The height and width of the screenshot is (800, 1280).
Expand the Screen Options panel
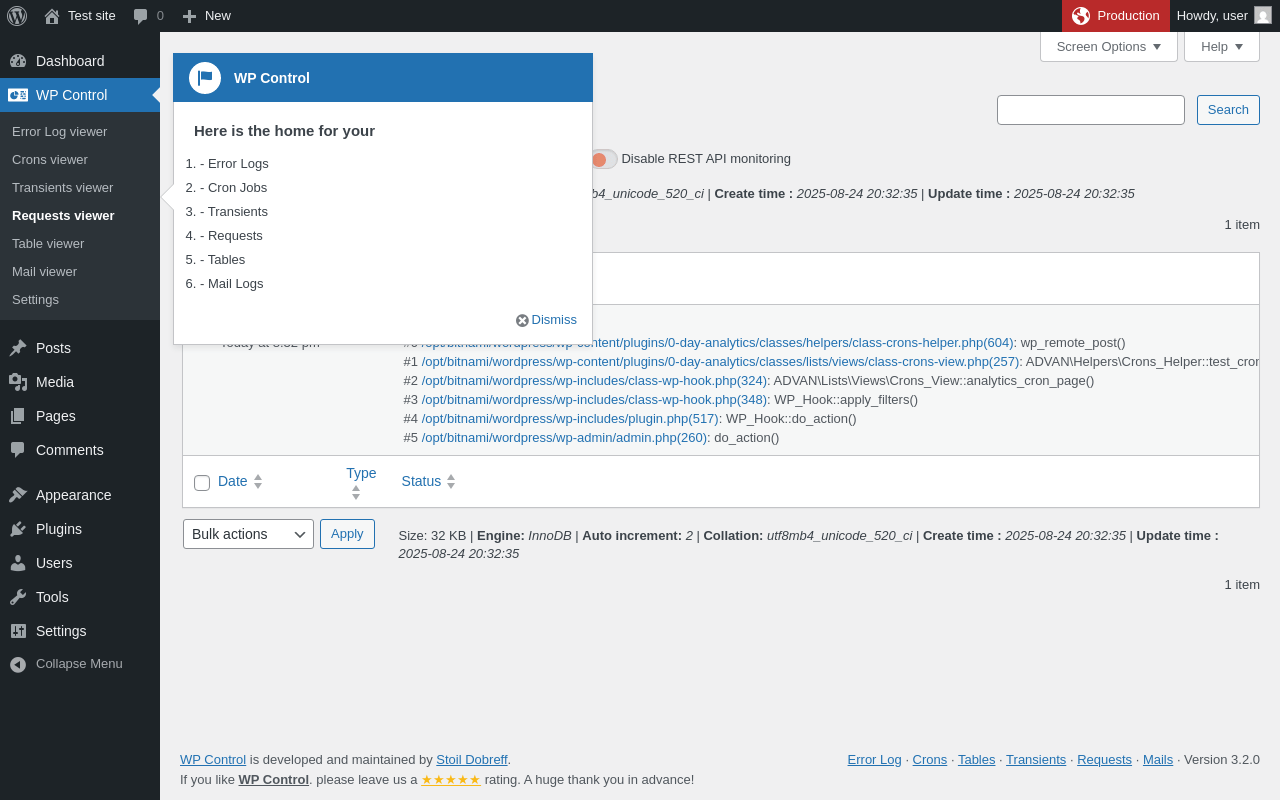(1109, 46)
